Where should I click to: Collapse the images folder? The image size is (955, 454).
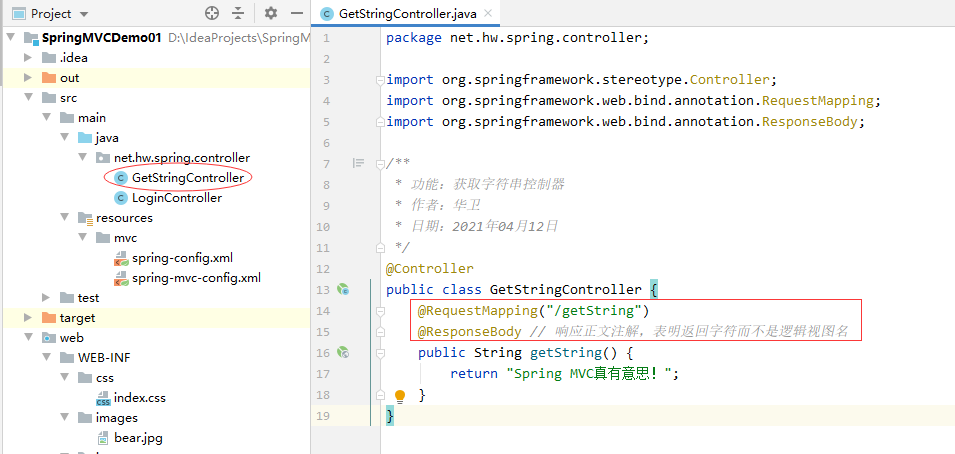(x=64, y=418)
